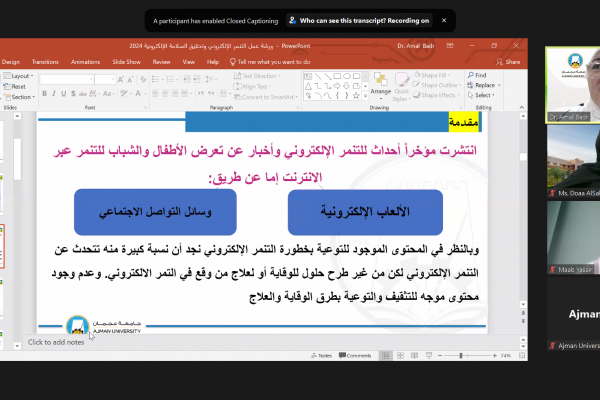Toggle Normal view in the status bar

tap(385, 356)
